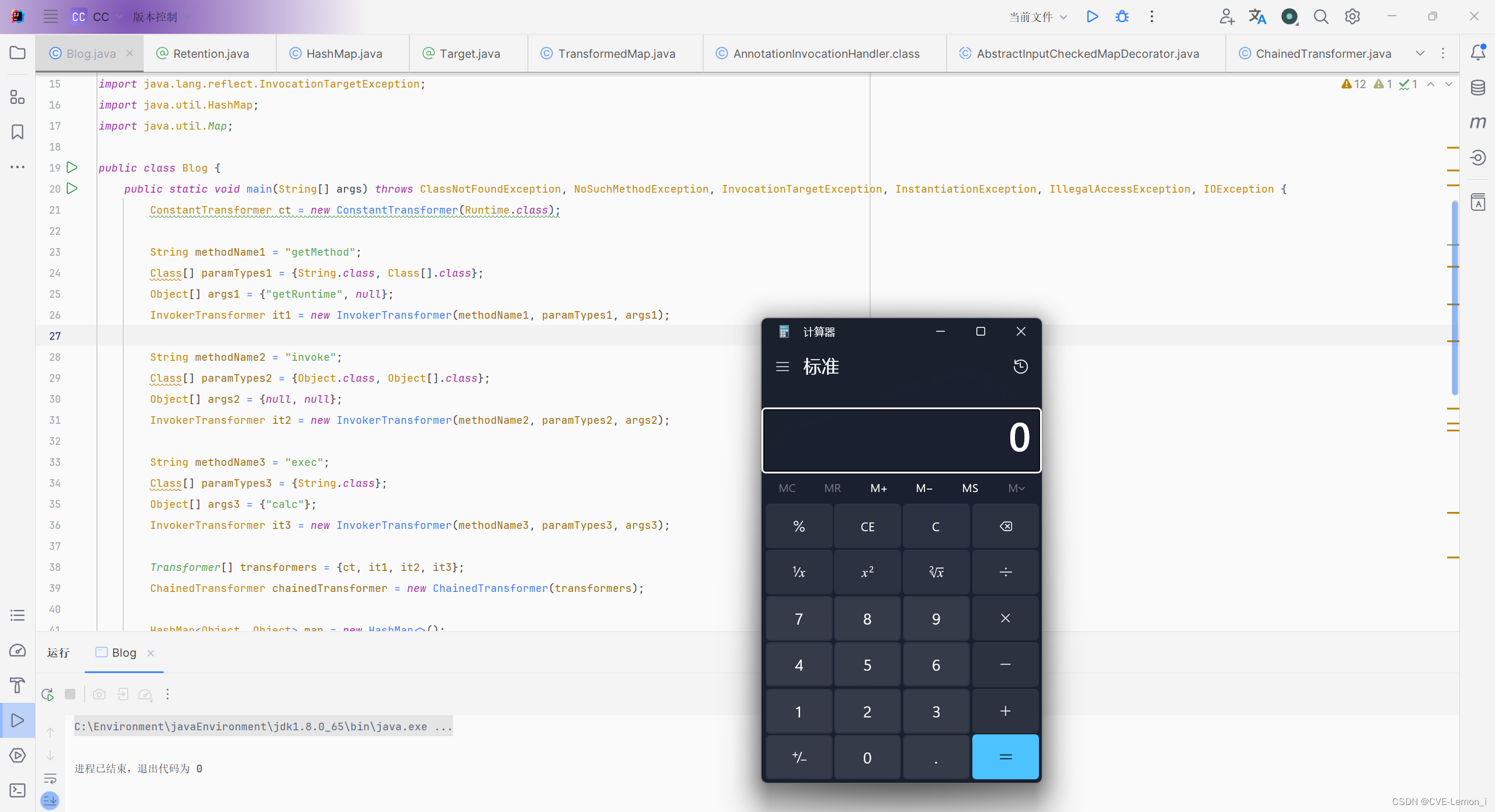The width and height of the screenshot is (1495, 812).
Task: Open calculator history panel
Action: click(x=1020, y=367)
